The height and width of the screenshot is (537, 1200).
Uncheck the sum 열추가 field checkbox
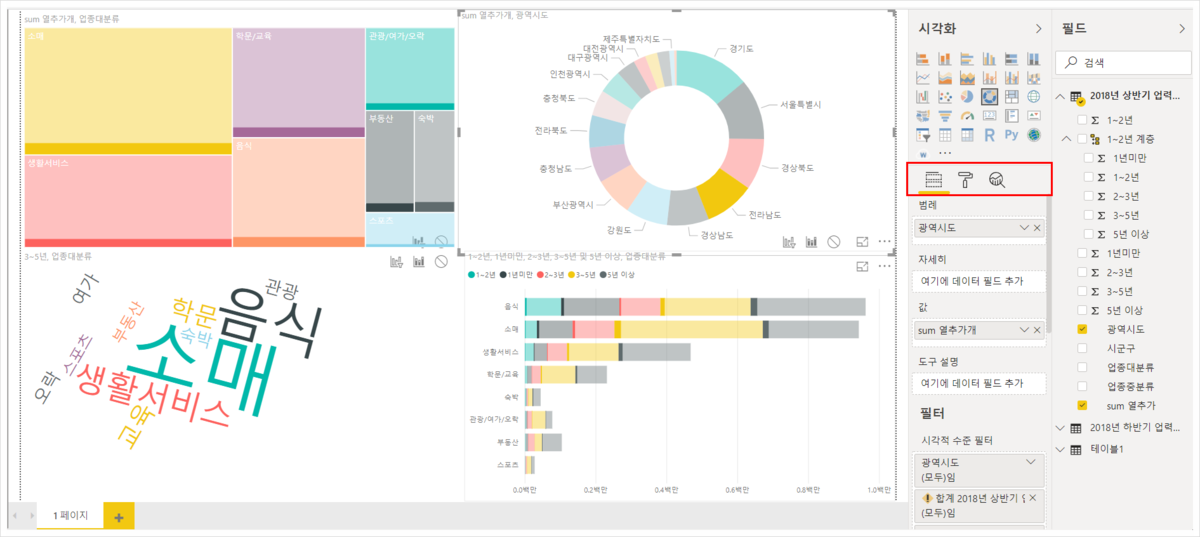1082,405
